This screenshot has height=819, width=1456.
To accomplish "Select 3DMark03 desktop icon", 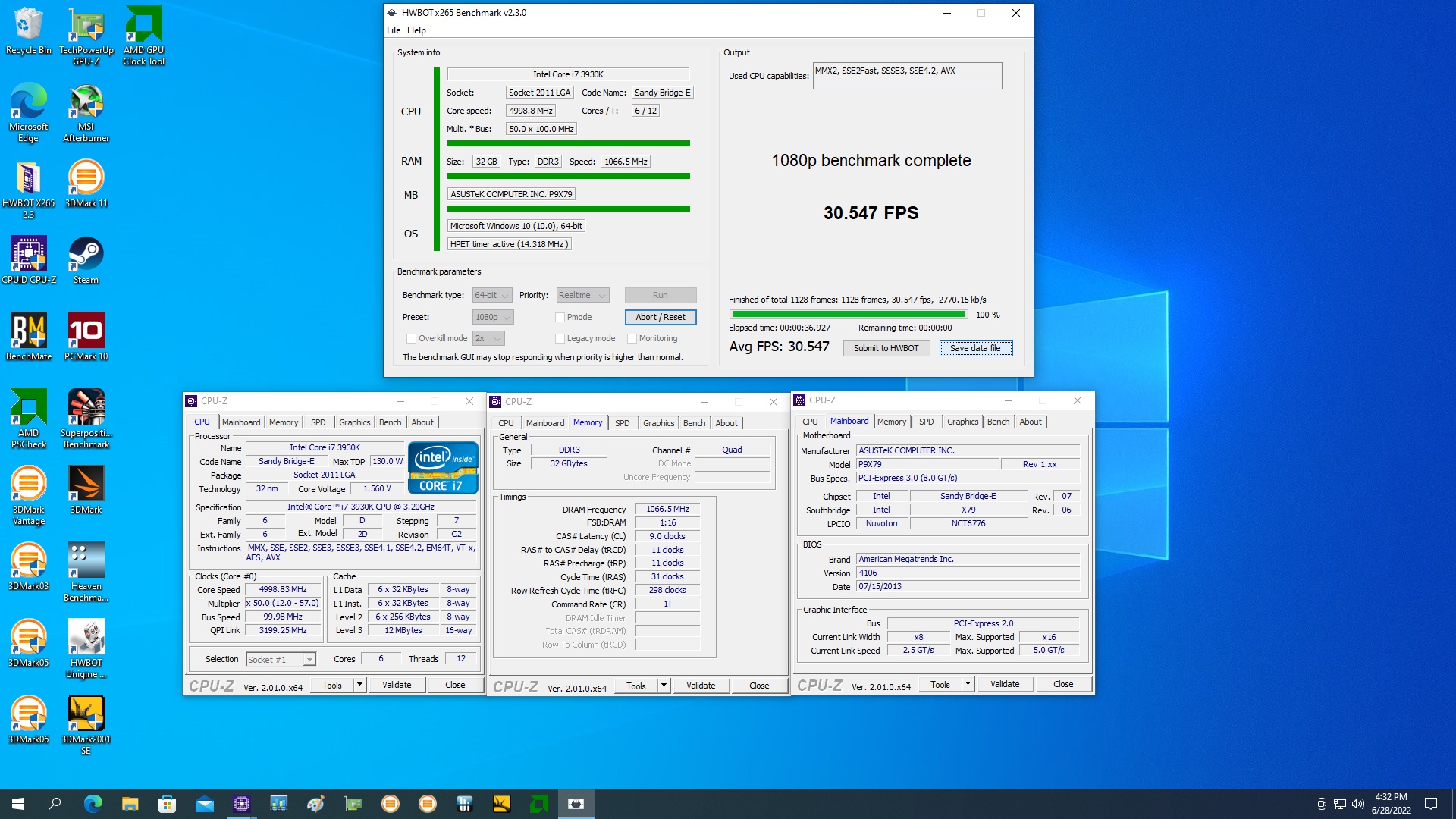I will (29, 566).
